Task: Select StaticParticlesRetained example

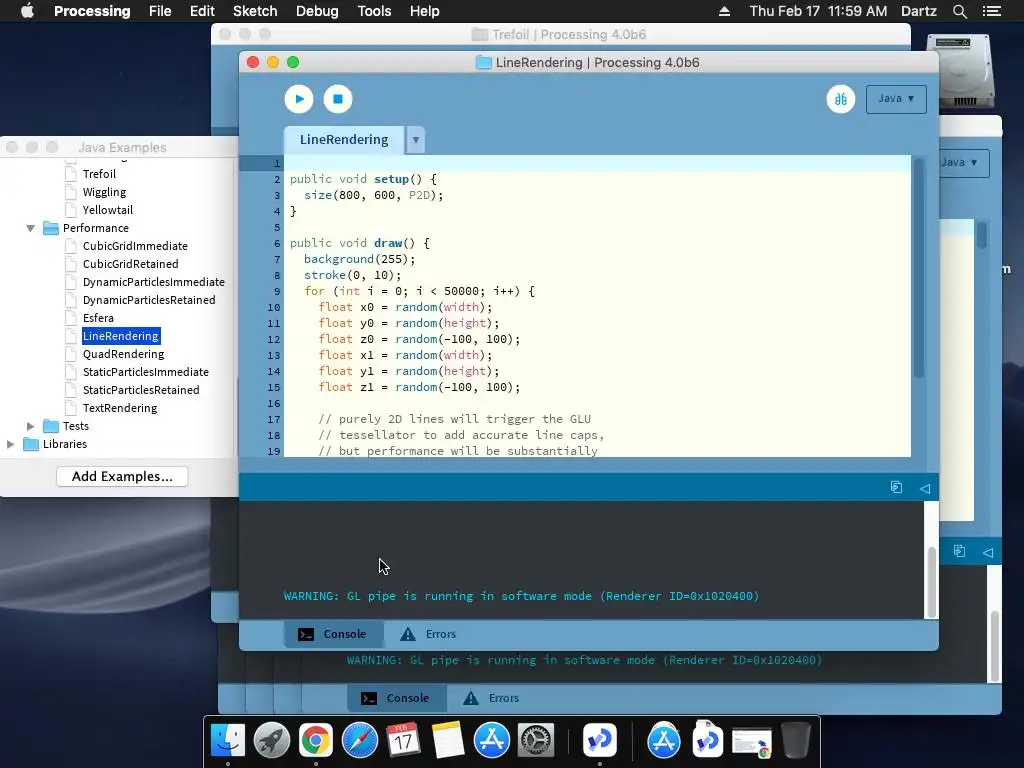Action: [x=141, y=390]
